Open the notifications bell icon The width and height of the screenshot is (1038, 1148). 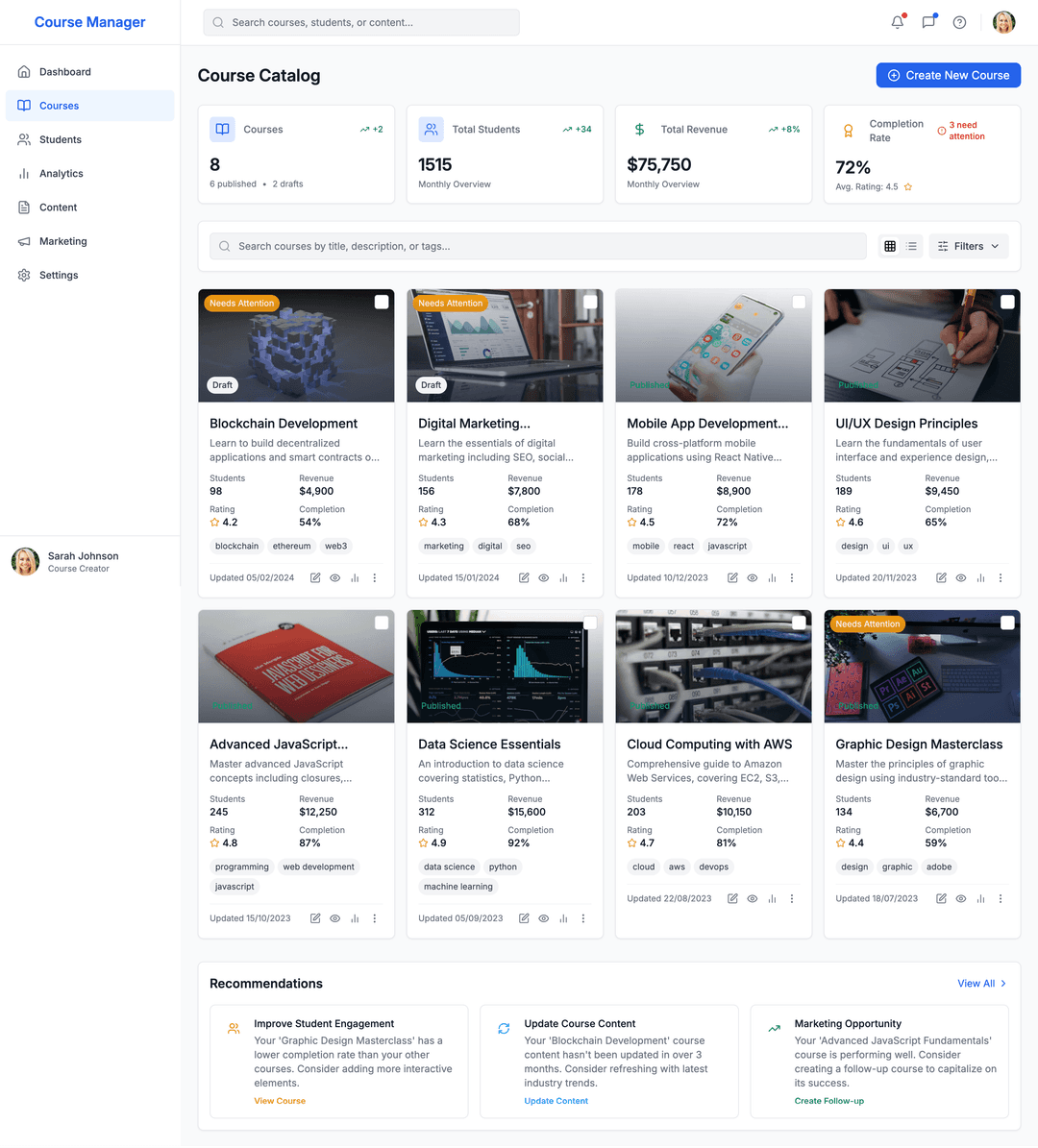(897, 22)
